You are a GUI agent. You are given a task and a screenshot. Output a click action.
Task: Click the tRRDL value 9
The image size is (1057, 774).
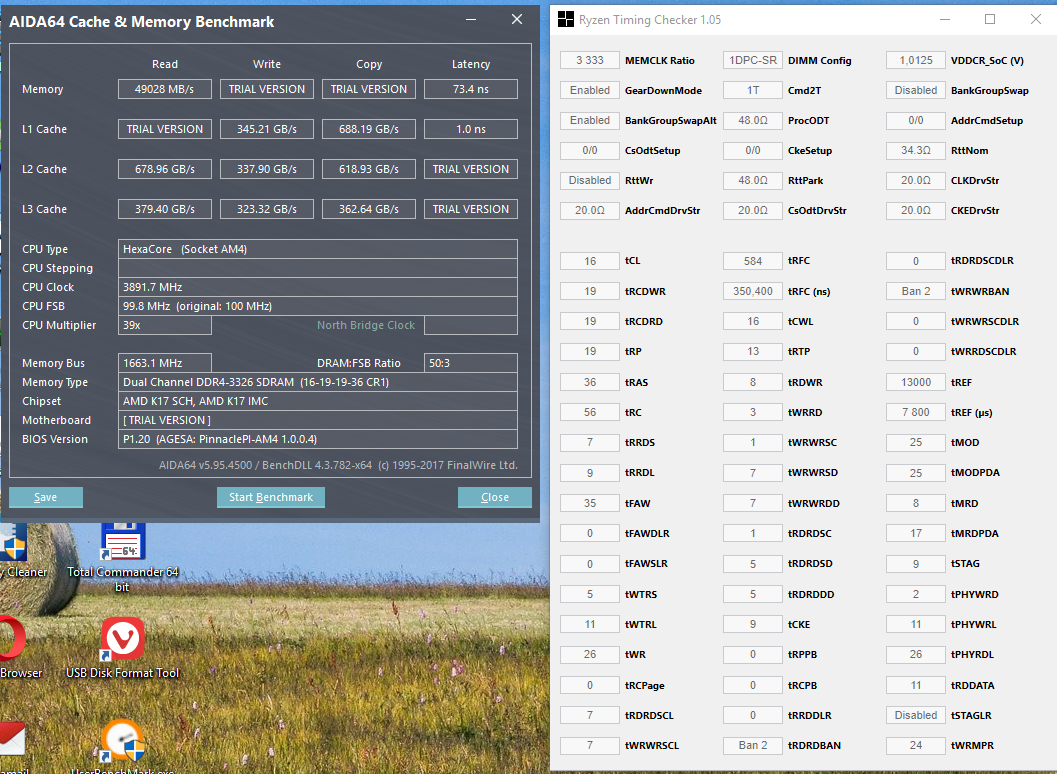[x=590, y=473]
